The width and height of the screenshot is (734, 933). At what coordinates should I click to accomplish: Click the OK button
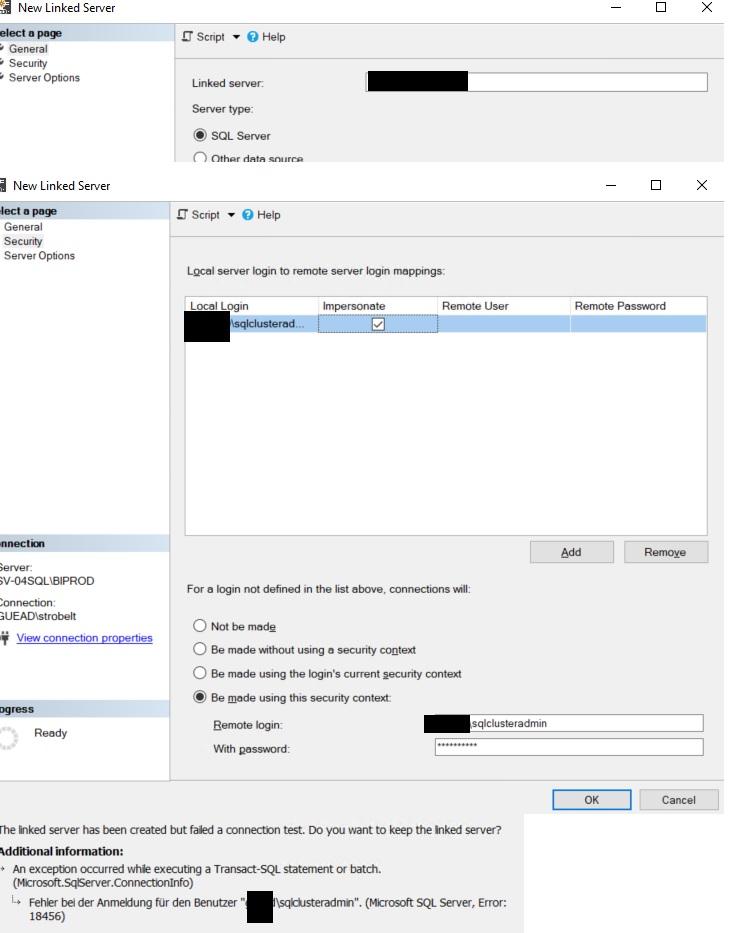(x=591, y=800)
